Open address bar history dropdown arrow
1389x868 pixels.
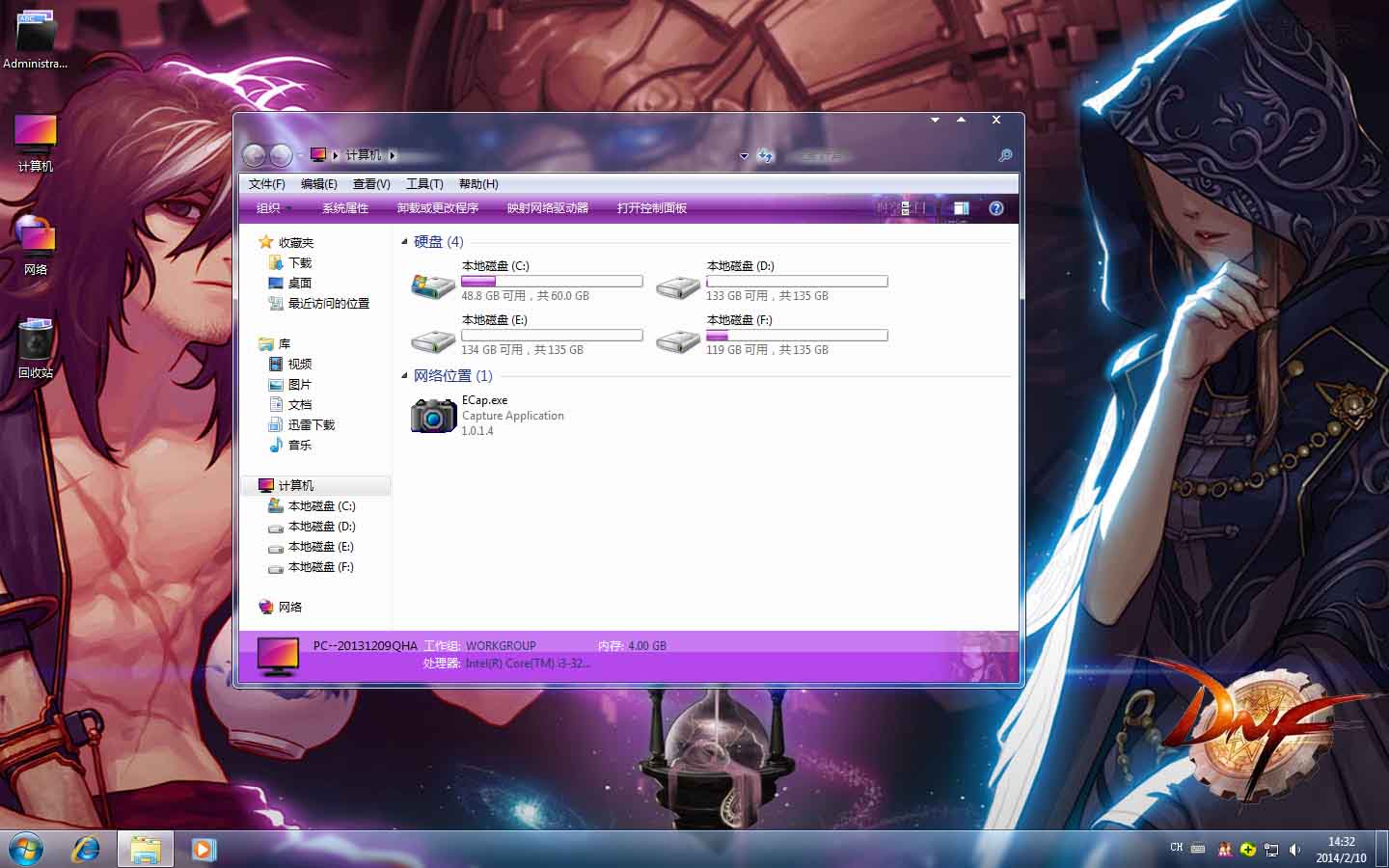(744, 155)
